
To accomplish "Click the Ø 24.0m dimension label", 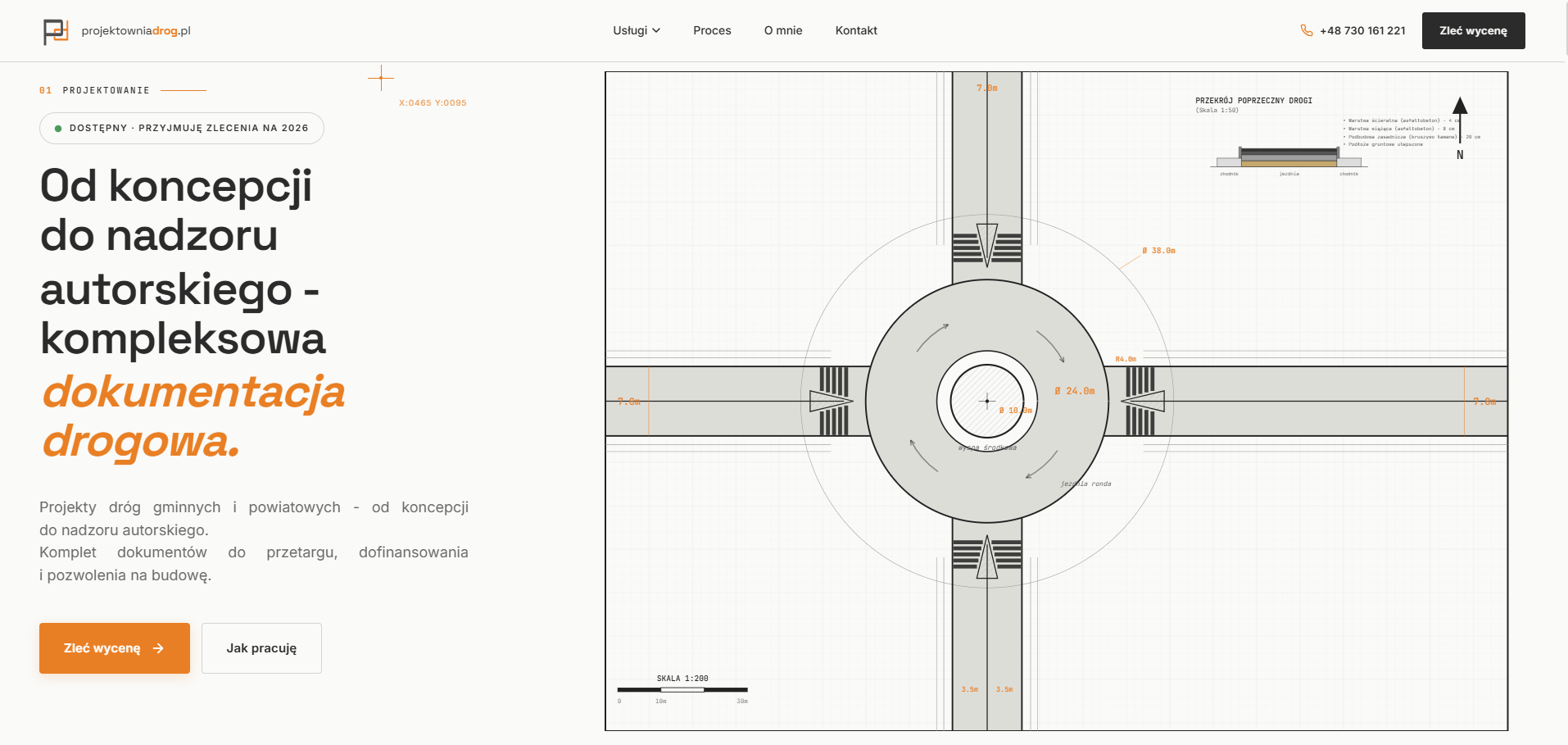I will click(x=1074, y=391).
